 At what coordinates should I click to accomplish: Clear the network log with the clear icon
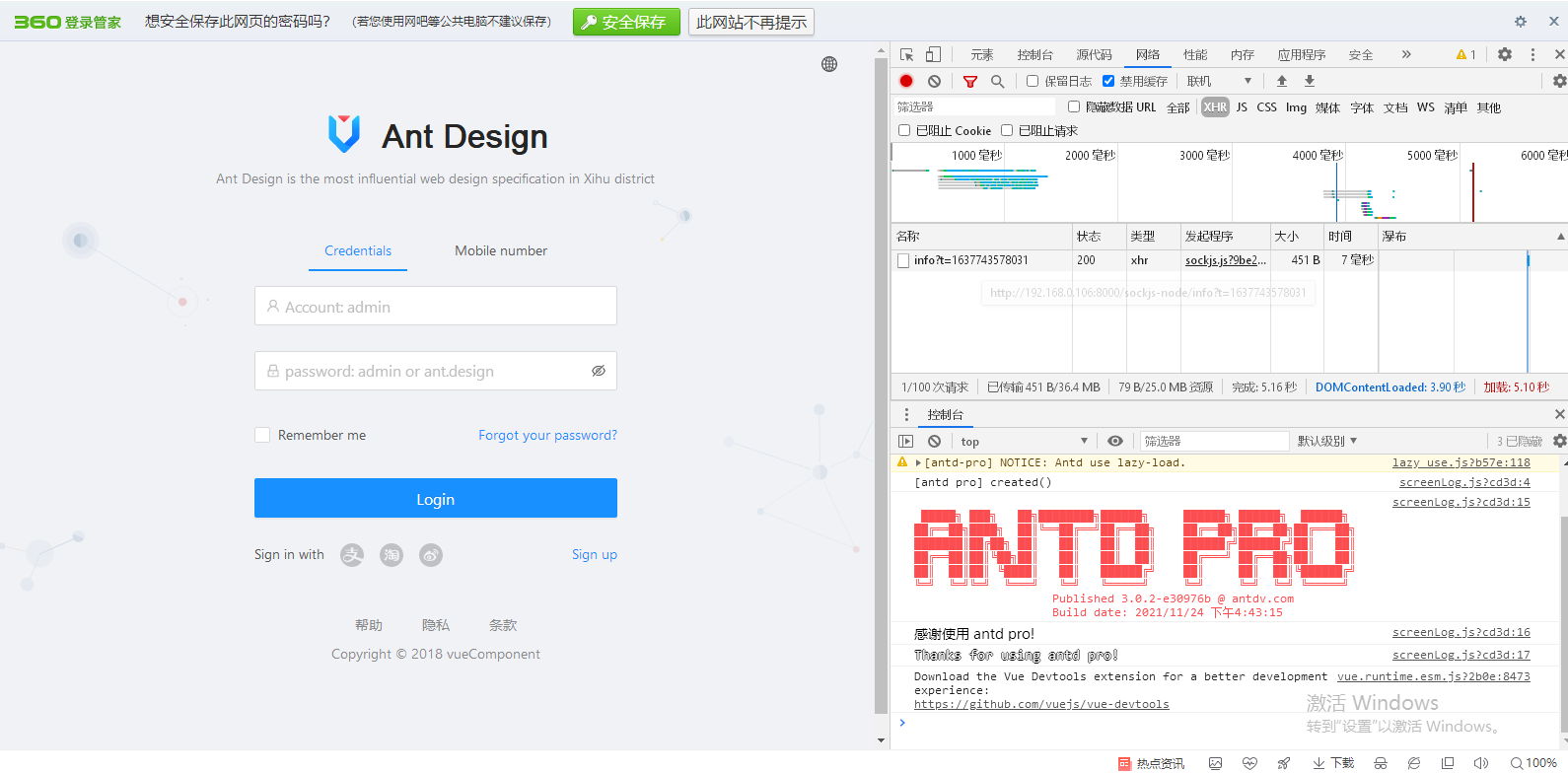tap(934, 81)
